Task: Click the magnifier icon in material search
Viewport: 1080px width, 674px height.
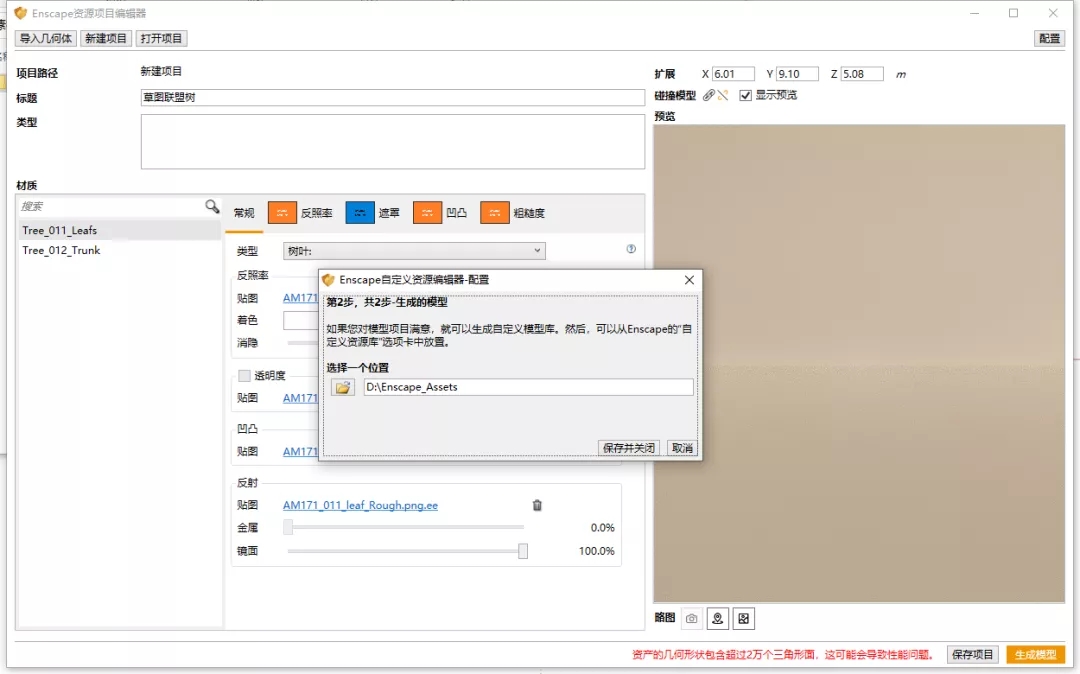Action: coord(212,206)
